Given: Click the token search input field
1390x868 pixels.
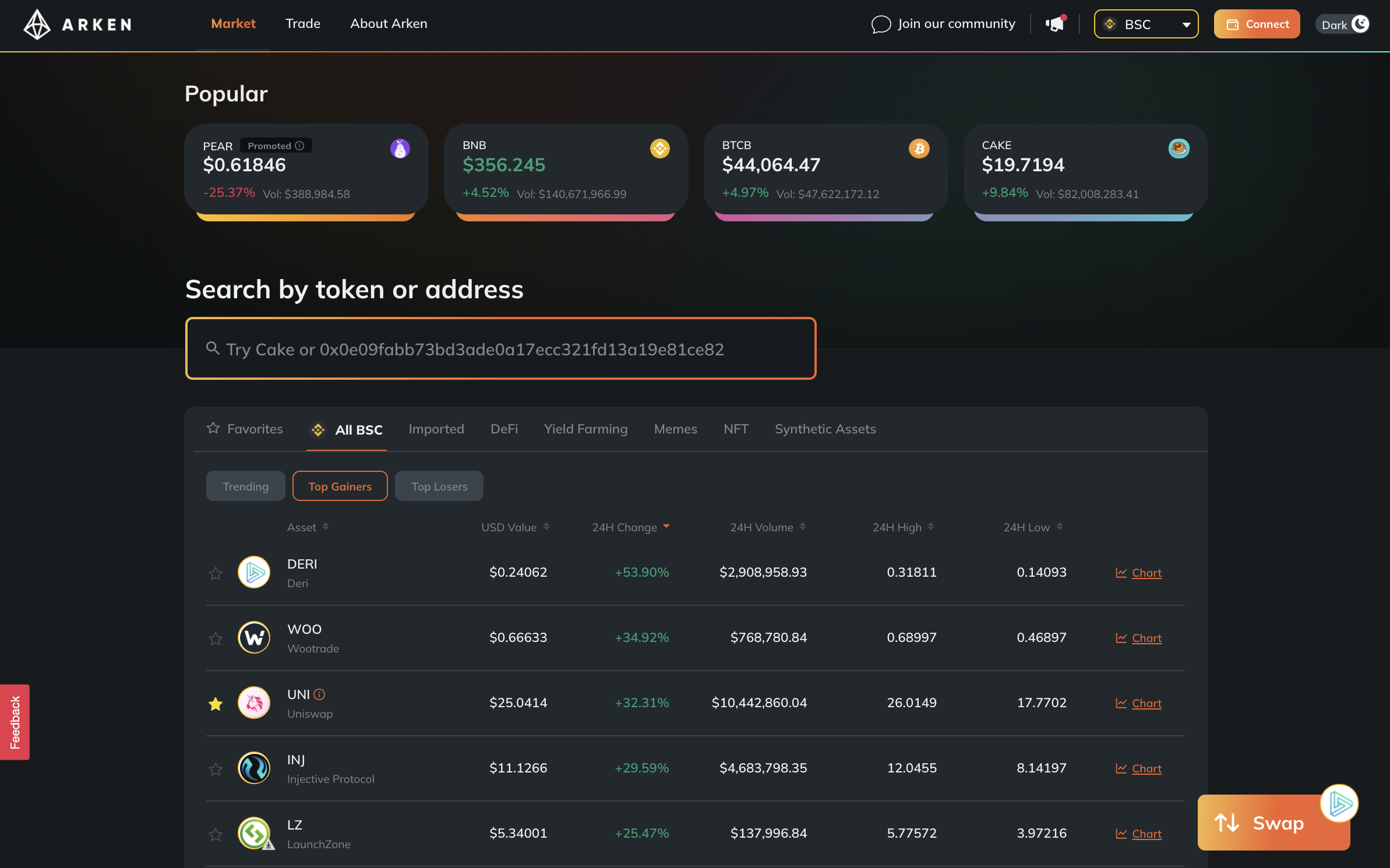Looking at the screenshot, I should click(501, 349).
